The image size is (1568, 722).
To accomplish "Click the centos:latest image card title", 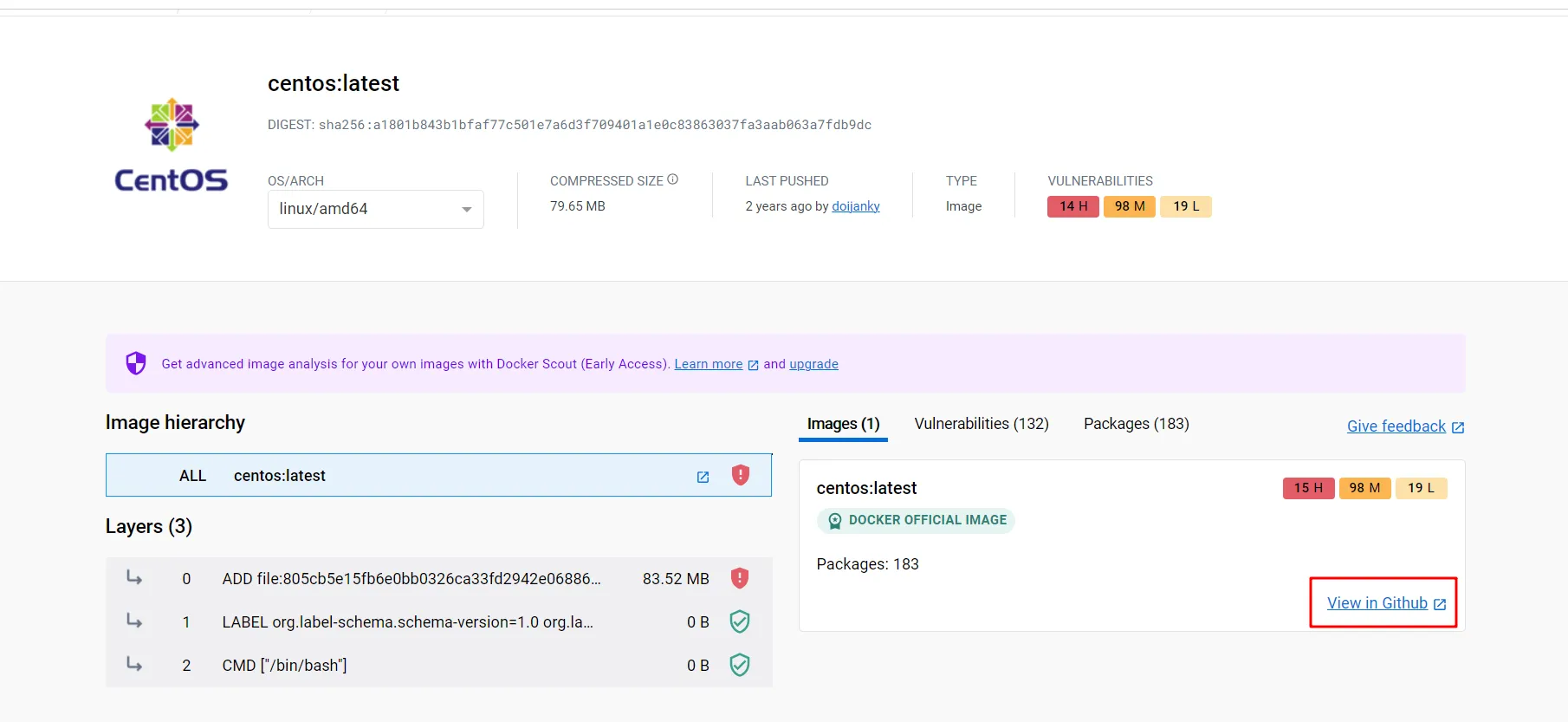I will [x=866, y=488].
